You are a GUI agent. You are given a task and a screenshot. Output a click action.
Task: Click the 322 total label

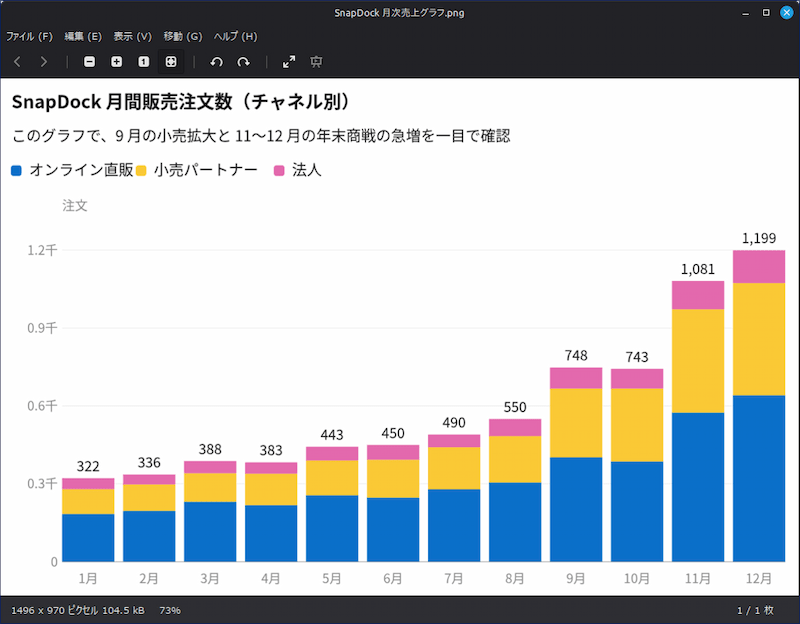point(88,466)
